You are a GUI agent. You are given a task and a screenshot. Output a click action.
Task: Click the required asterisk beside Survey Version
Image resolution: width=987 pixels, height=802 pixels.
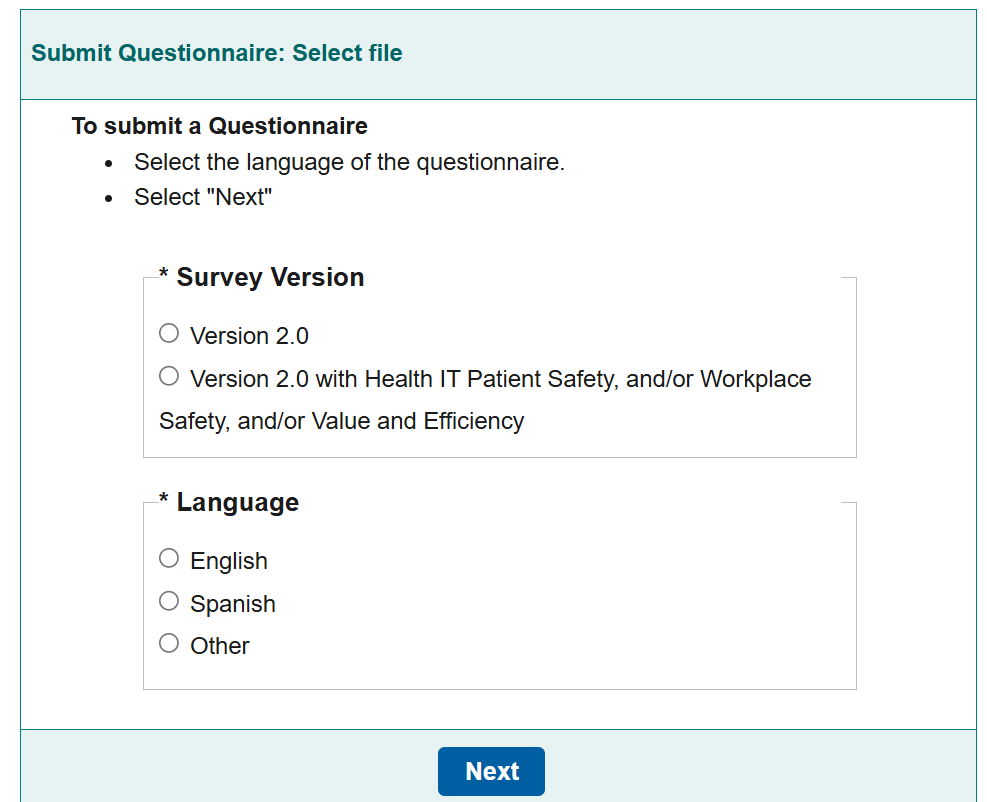[x=164, y=276]
